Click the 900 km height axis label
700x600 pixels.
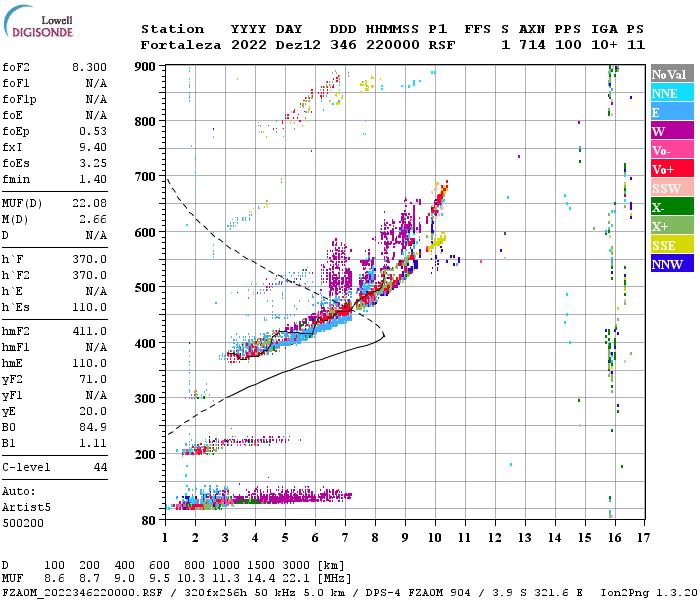click(x=145, y=67)
